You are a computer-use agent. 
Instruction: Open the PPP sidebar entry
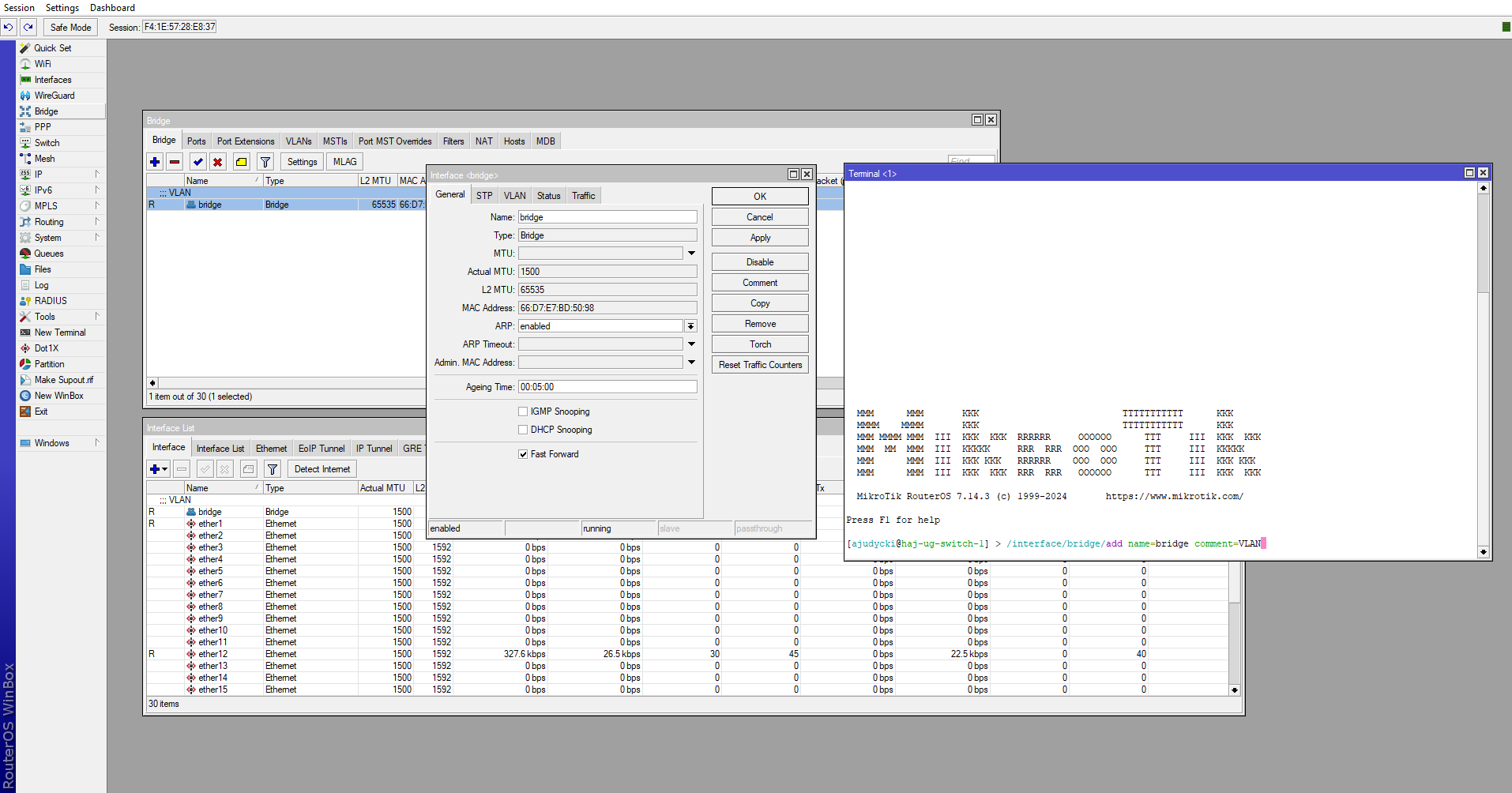[x=42, y=127]
